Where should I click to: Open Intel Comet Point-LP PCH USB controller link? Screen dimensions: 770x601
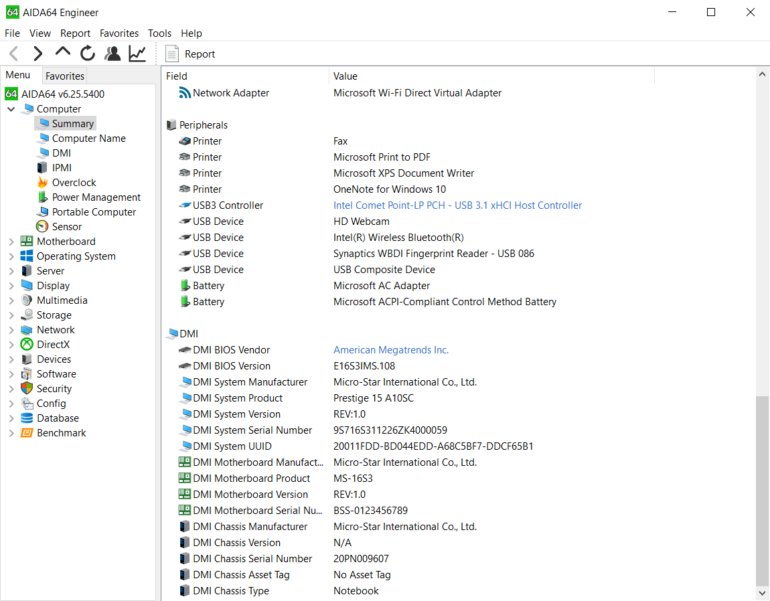(x=457, y=205)
